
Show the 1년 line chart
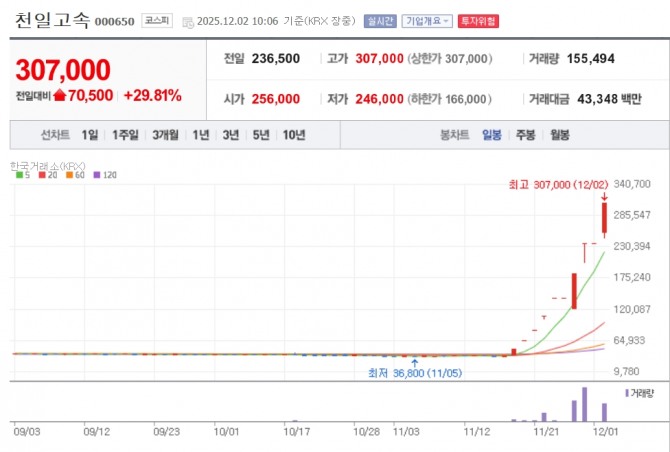(201, 135)
